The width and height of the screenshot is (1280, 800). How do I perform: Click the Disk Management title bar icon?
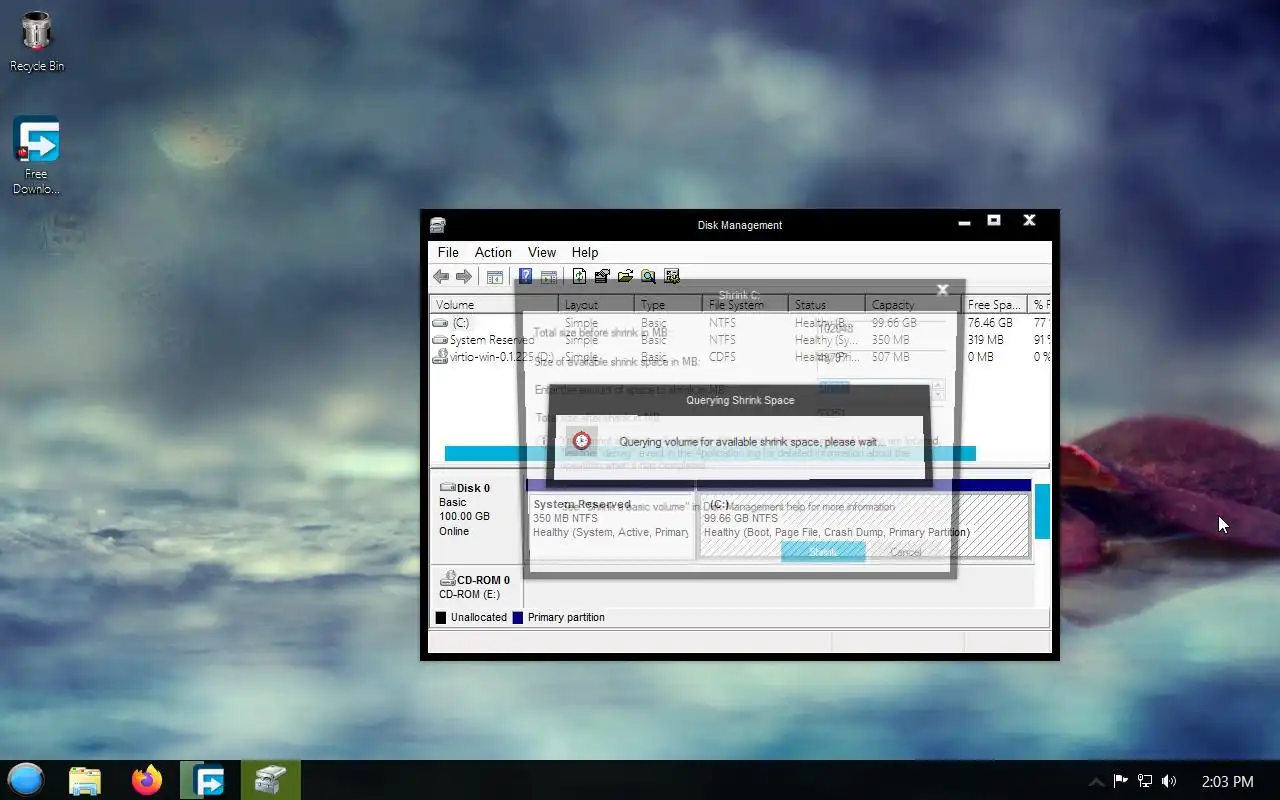click(438, 225)
